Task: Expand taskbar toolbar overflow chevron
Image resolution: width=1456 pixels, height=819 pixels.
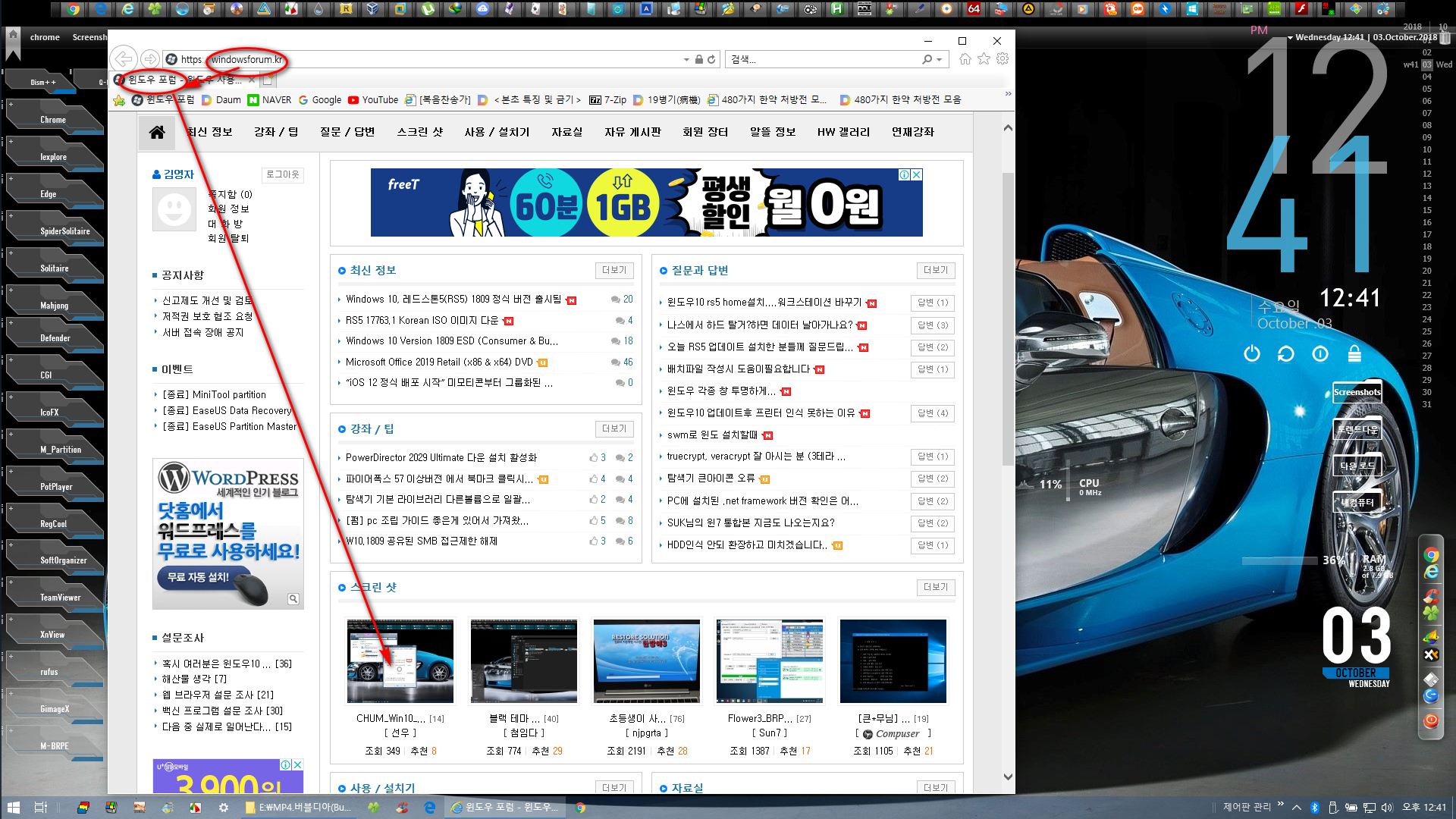Action: pos(1281,805)
